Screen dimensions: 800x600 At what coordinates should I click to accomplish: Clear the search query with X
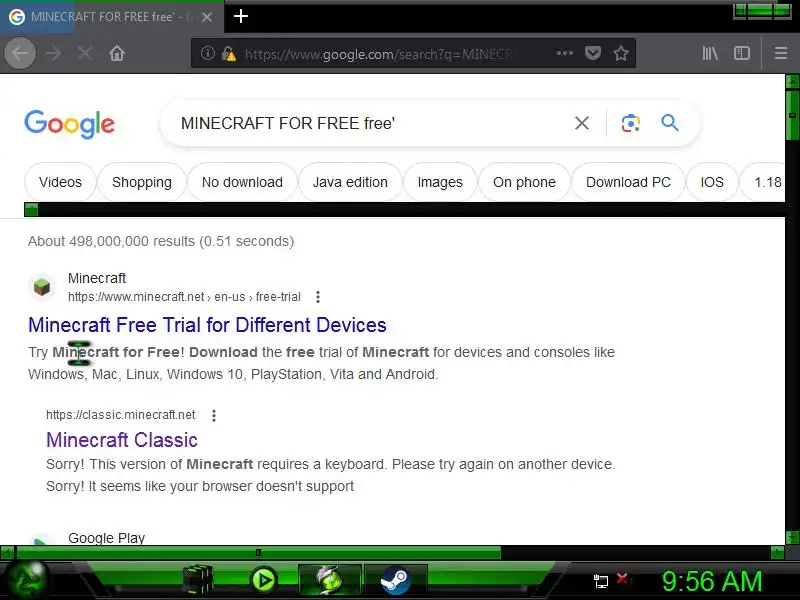click(x=582, y=123)
